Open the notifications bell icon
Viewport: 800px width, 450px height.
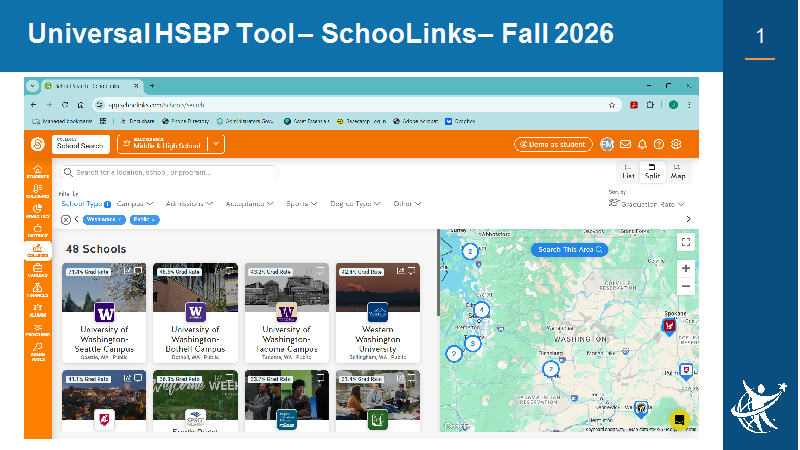[x=642, y=144]
